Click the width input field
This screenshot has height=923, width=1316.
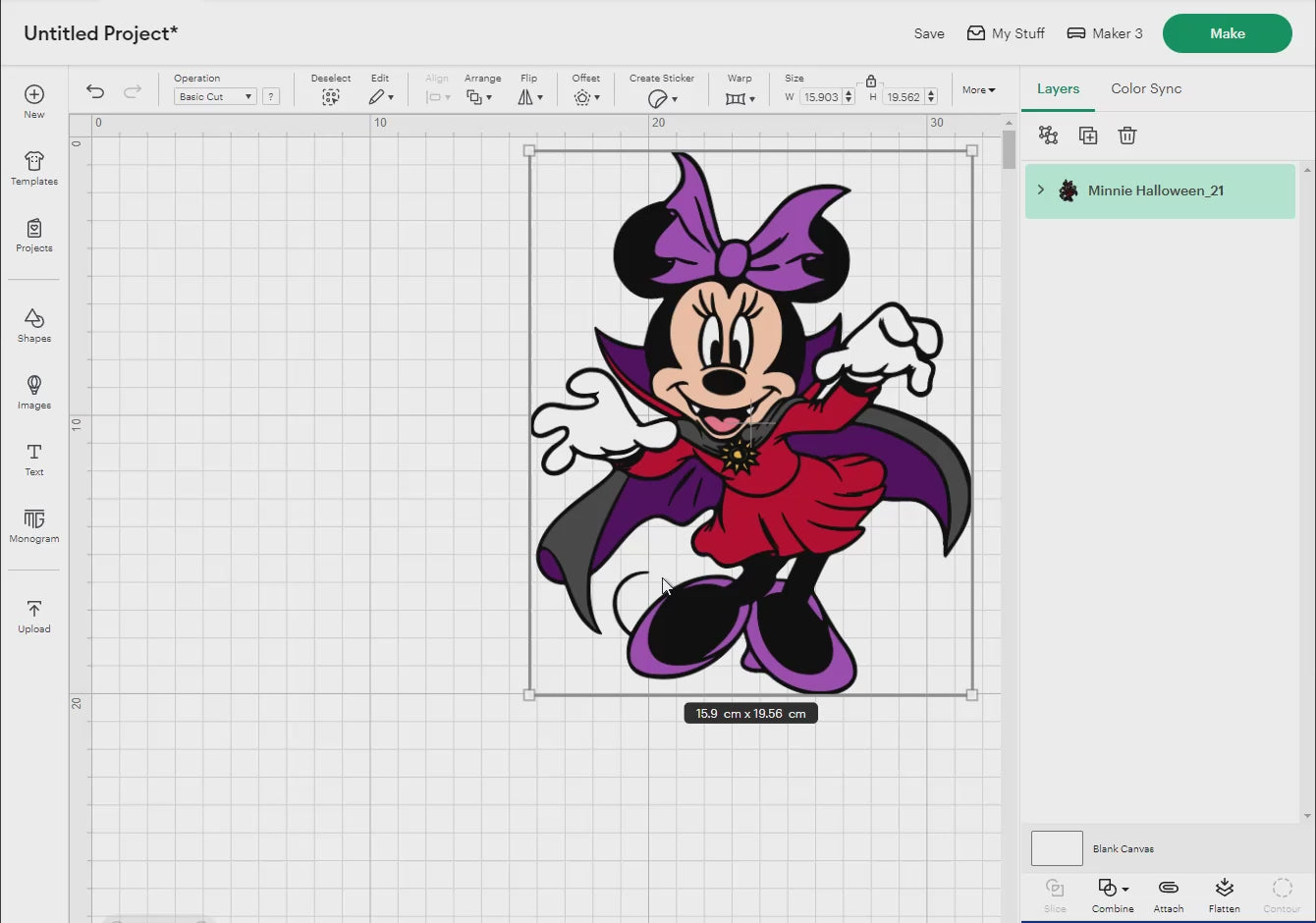point(821,97)
